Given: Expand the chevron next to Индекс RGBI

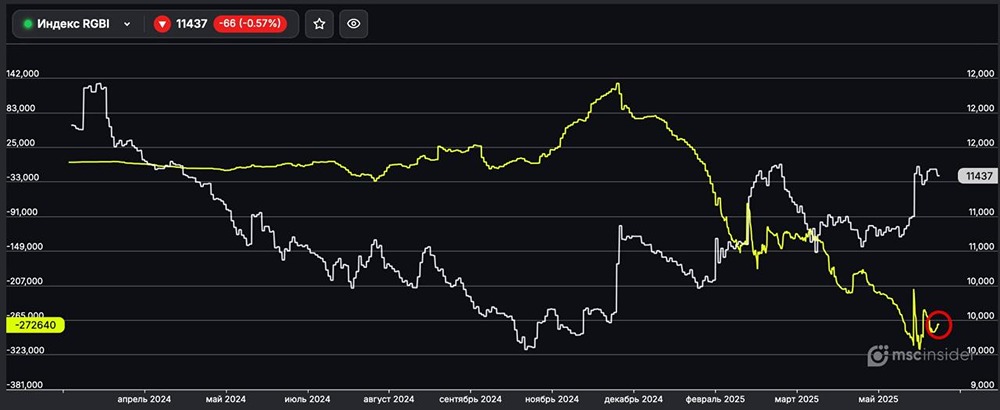Looking at the screenshot, I should pyautogui.click(x=127, y=24).
